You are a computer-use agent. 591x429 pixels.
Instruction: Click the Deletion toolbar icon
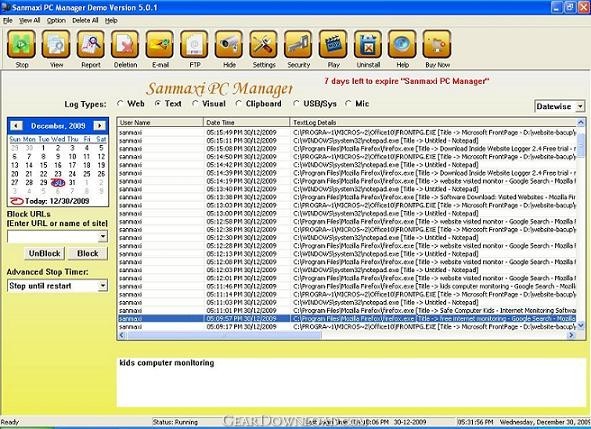(x=125, y=44)
